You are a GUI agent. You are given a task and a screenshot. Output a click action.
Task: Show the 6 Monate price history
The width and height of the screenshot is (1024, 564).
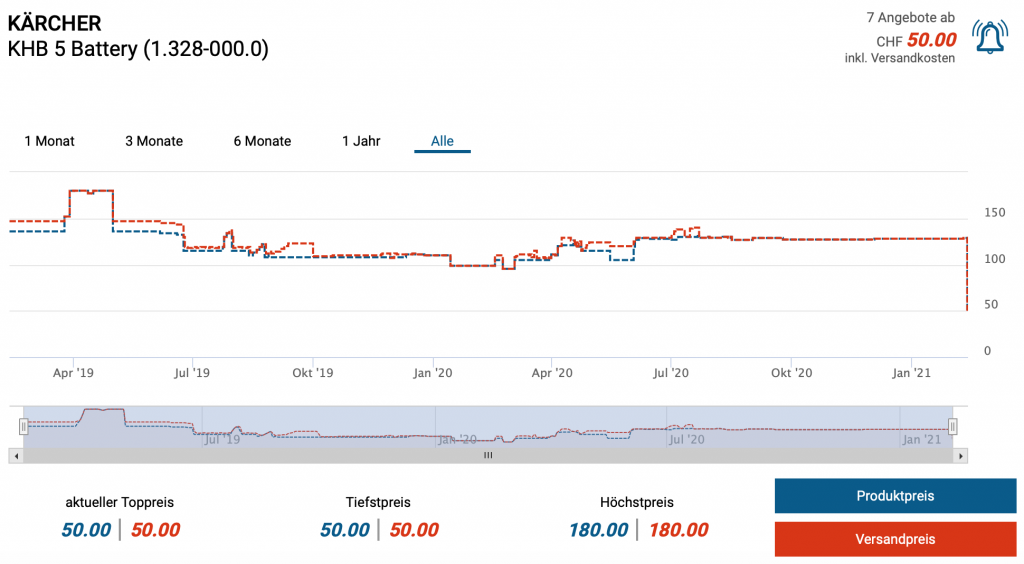262,141
